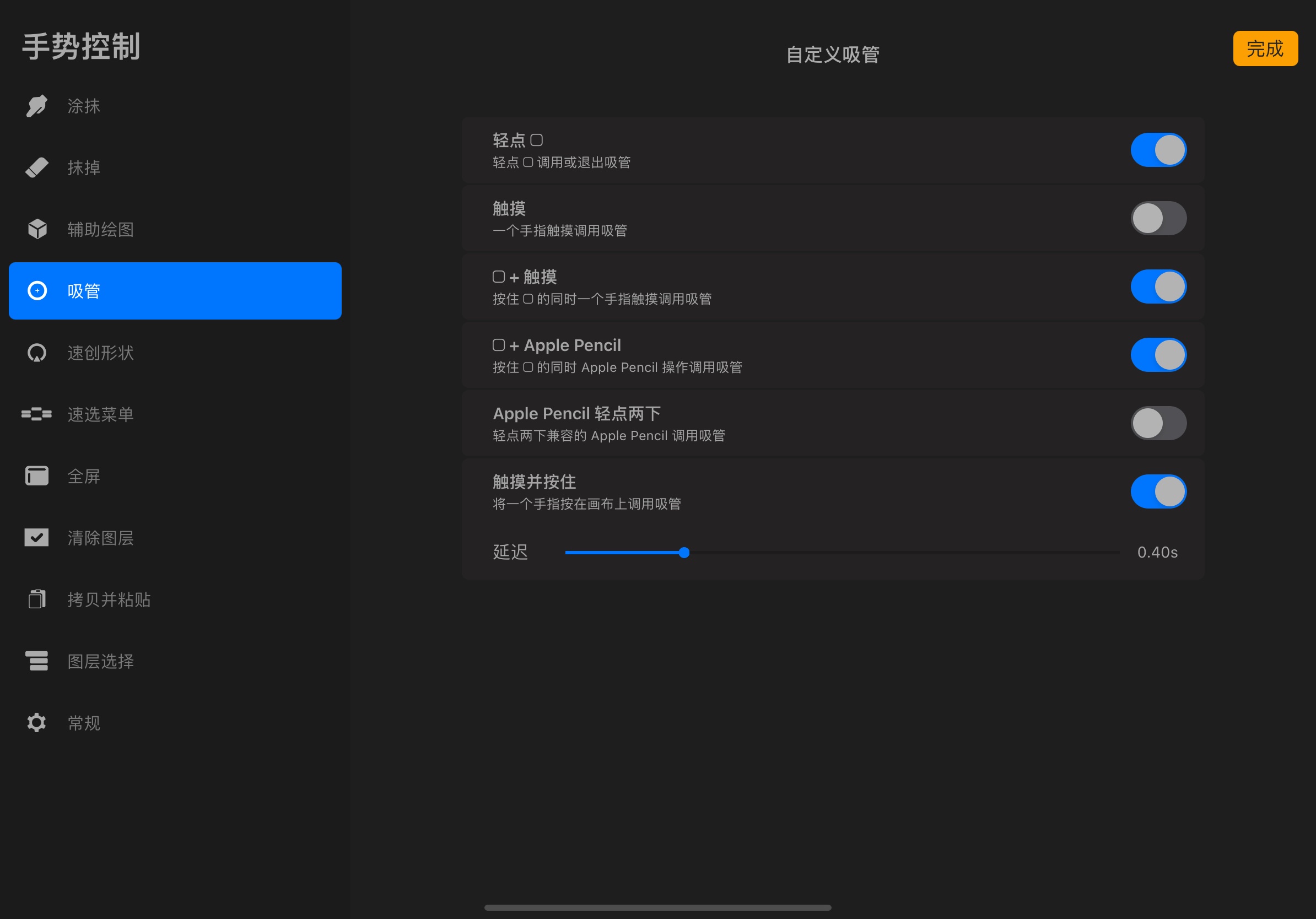Open the 抹掉 gesture settings
The image size is (1316, 919).
[175, 167]
